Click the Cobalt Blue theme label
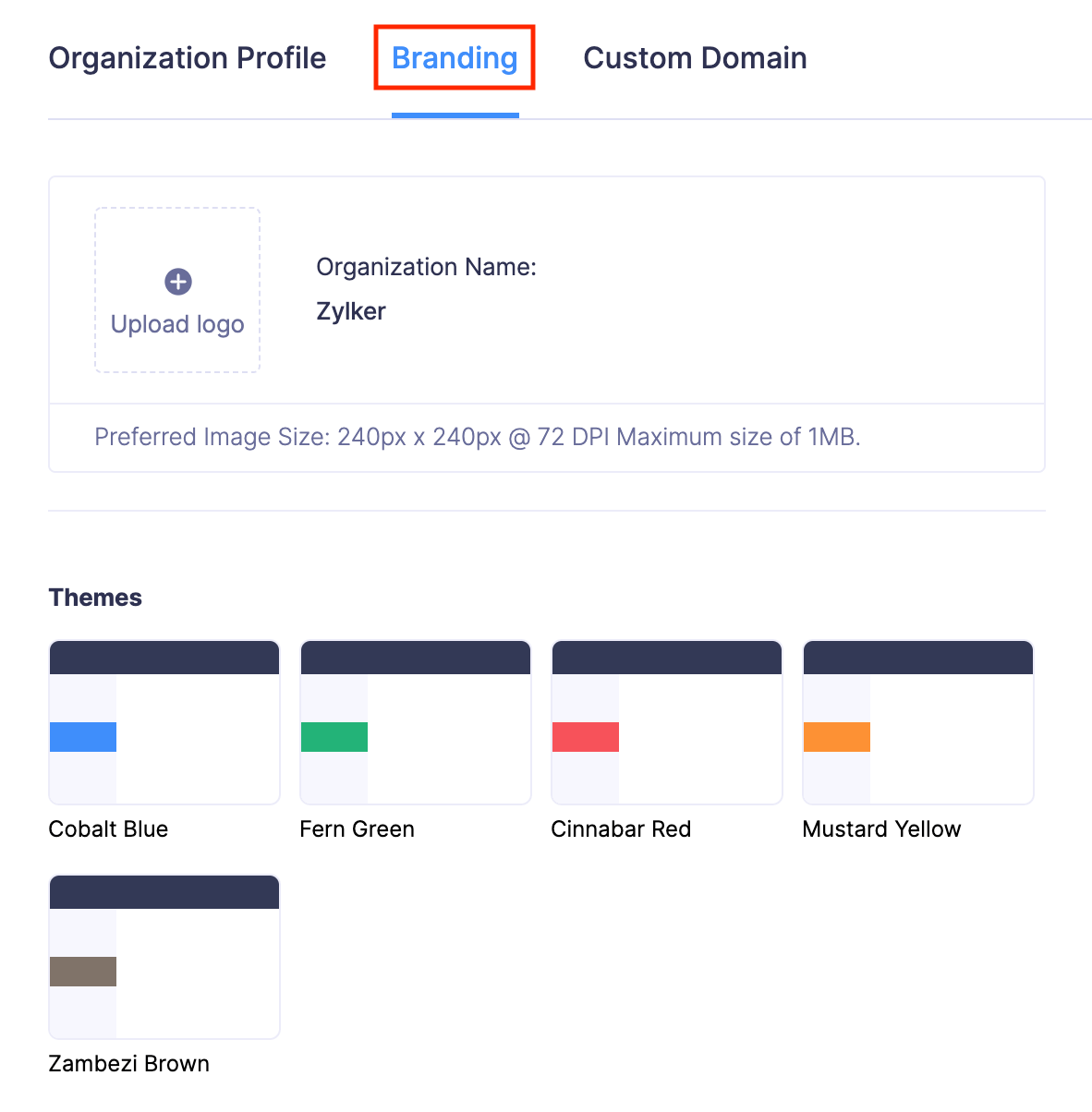The width and height of the screenshot is (1092, 1112). pos(108,829)
